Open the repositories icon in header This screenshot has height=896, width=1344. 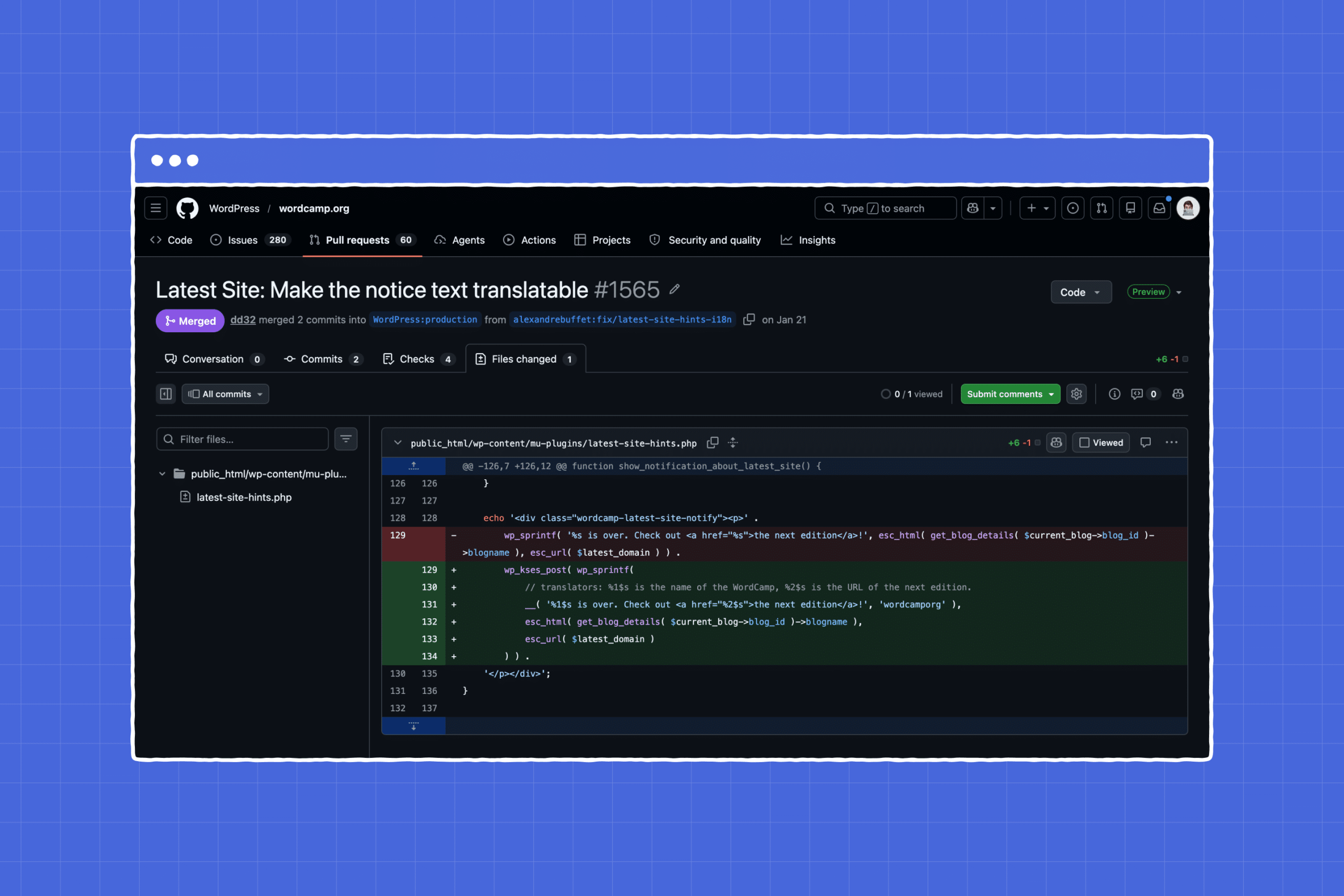(1130, 208)
